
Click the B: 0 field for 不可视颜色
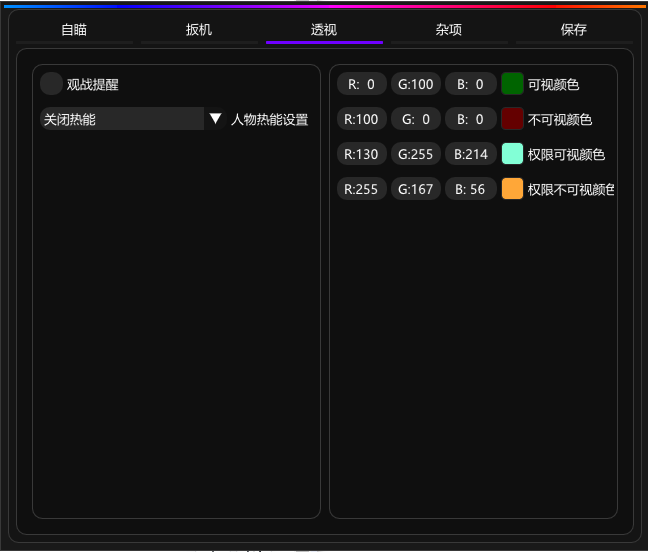point(470,119)
